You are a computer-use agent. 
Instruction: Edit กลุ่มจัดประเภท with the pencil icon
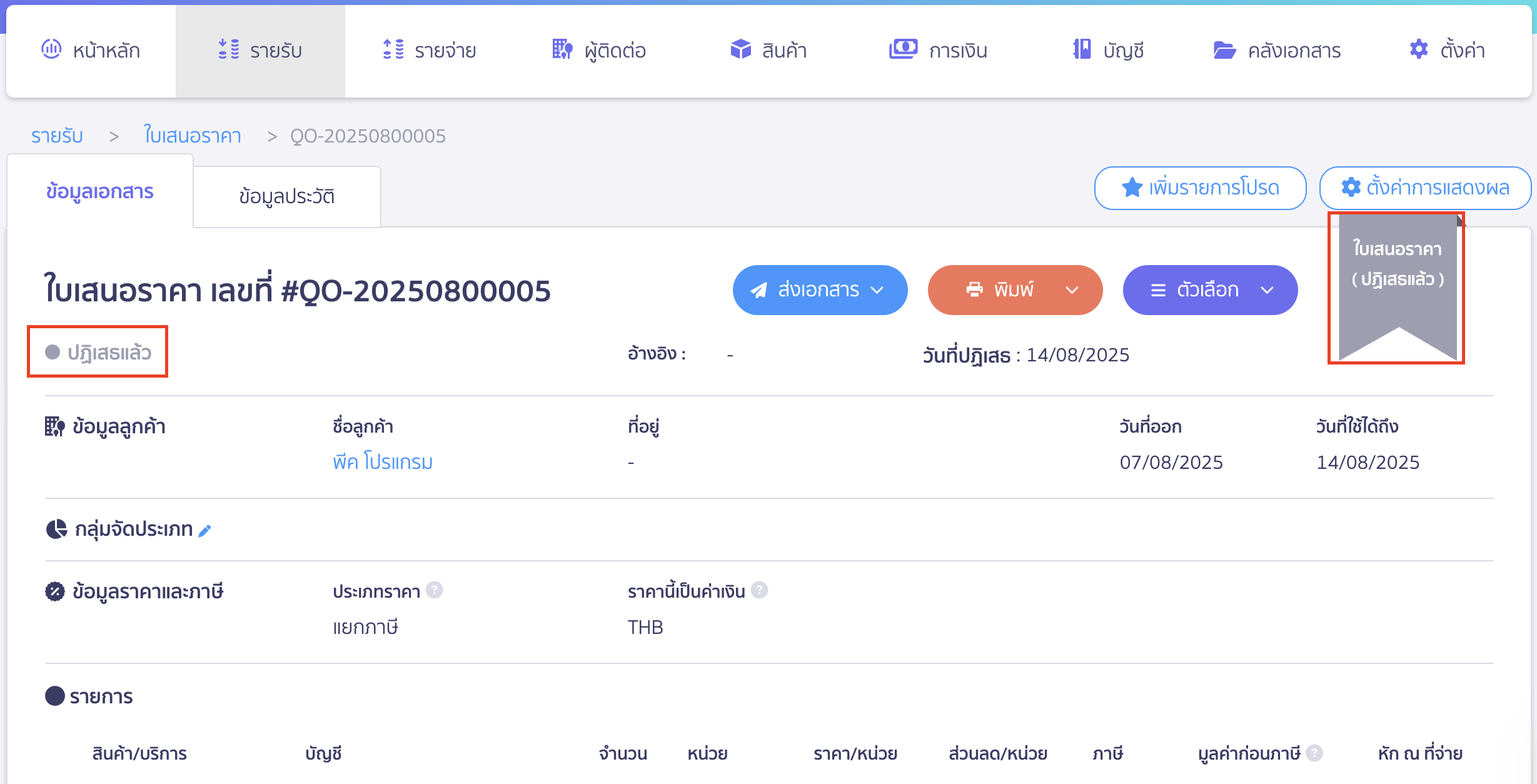tap(204, 531)
